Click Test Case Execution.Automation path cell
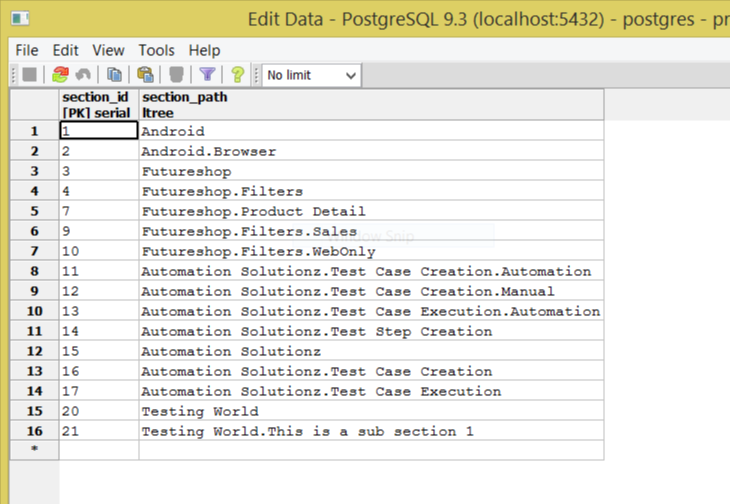This screenshot has width=730, height=504. point(371,311)
